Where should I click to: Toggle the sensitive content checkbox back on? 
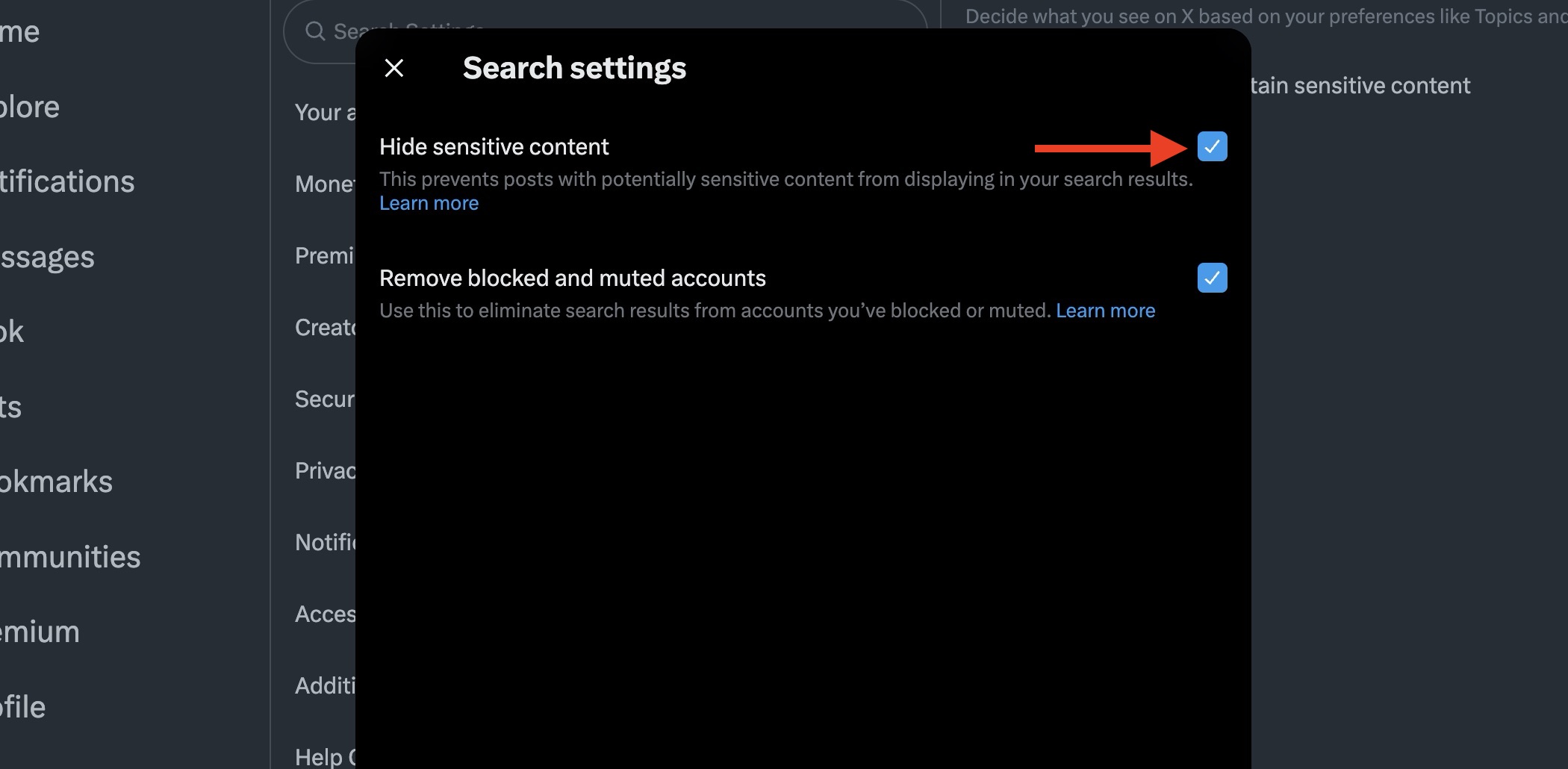tap(1212, 146)
